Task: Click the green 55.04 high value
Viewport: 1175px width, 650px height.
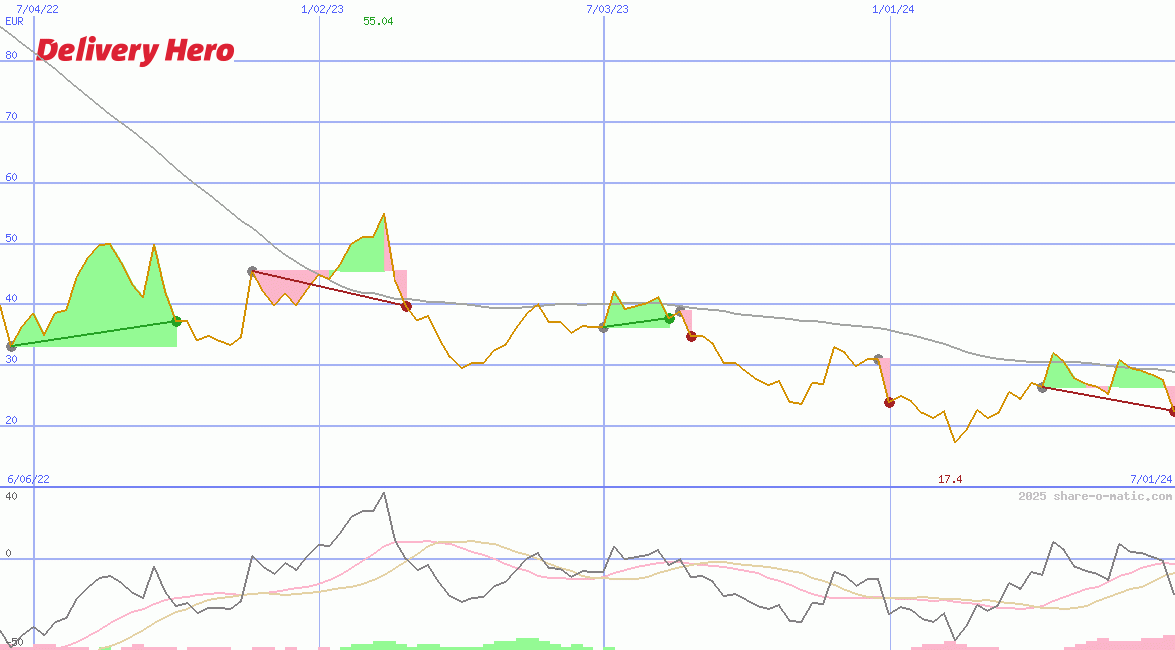Action: coord(378,21)
